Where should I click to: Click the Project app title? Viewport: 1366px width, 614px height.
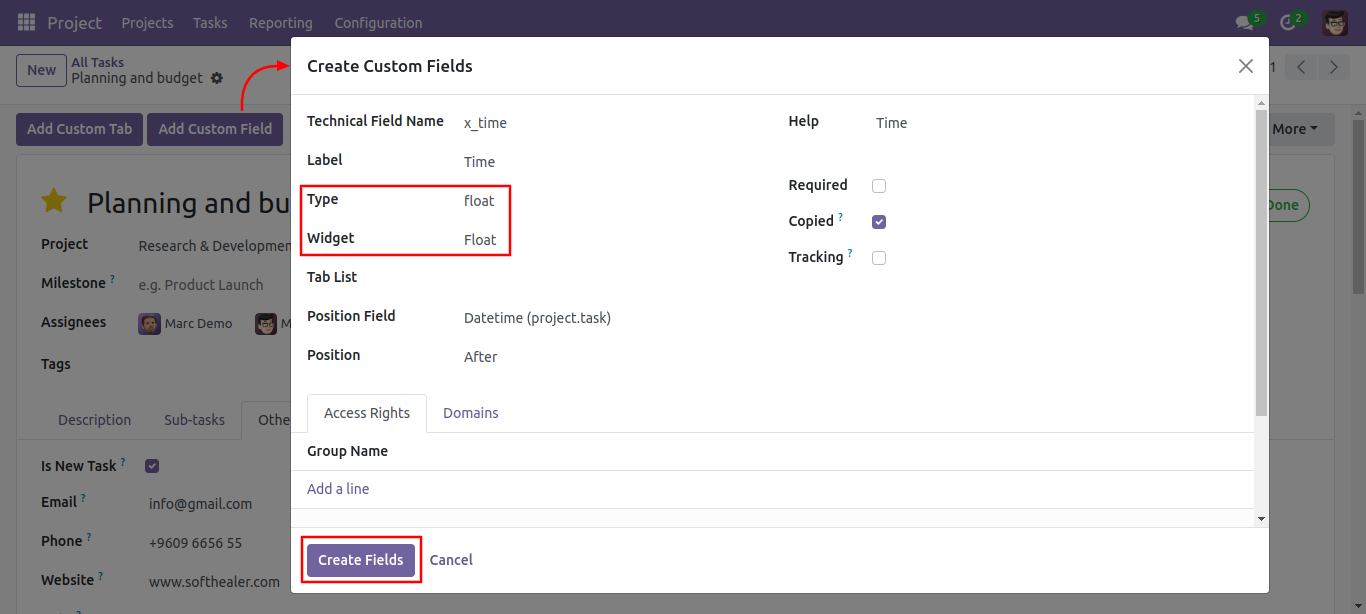coord(75,22)
